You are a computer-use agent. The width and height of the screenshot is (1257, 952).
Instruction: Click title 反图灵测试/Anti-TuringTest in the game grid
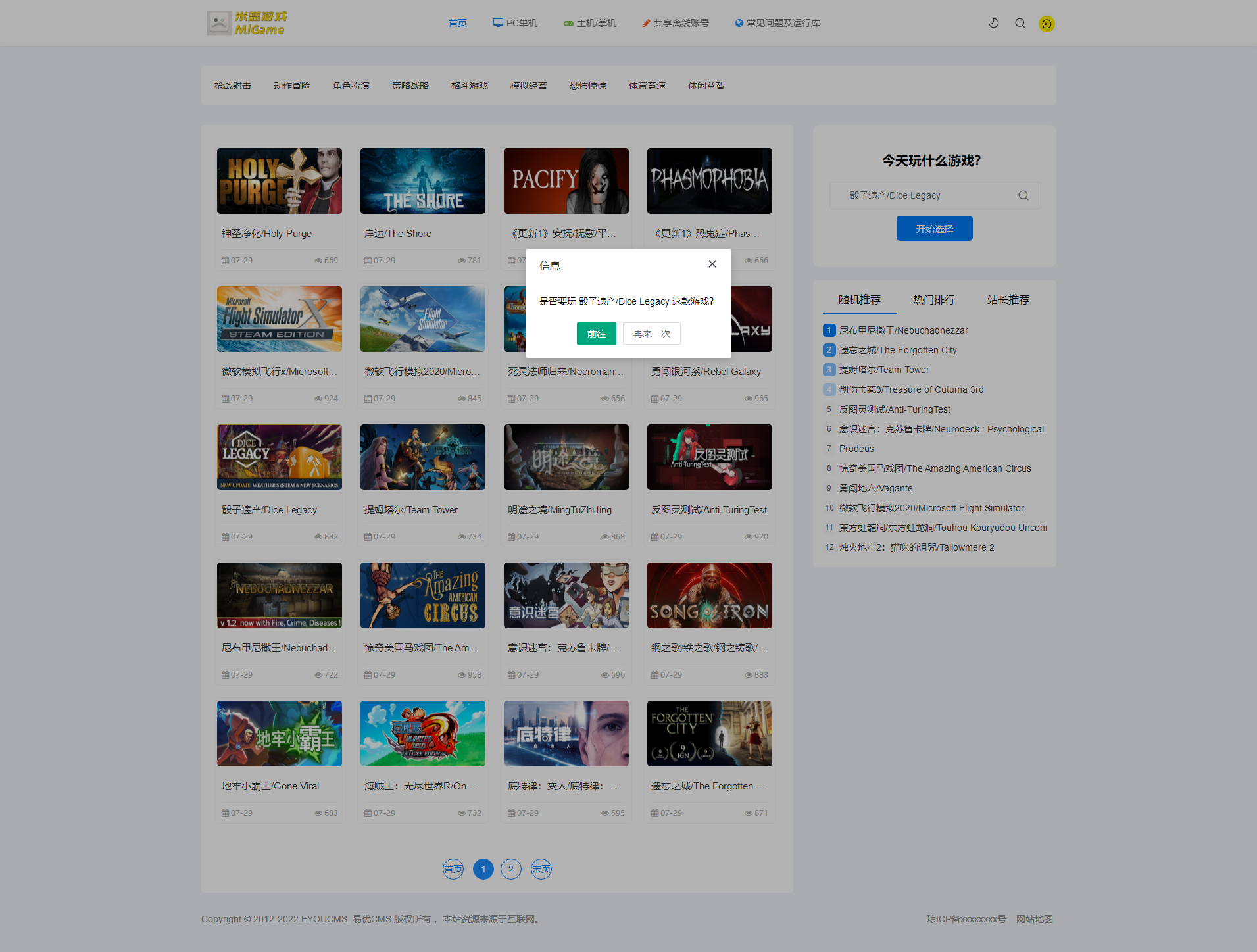pos(709,510)
